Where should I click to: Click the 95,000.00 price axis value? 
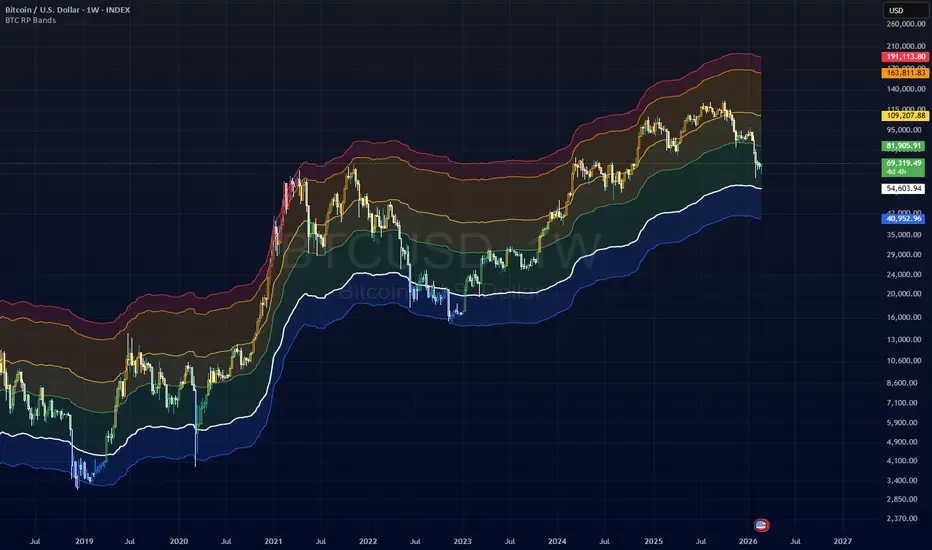tap(906, 130)
